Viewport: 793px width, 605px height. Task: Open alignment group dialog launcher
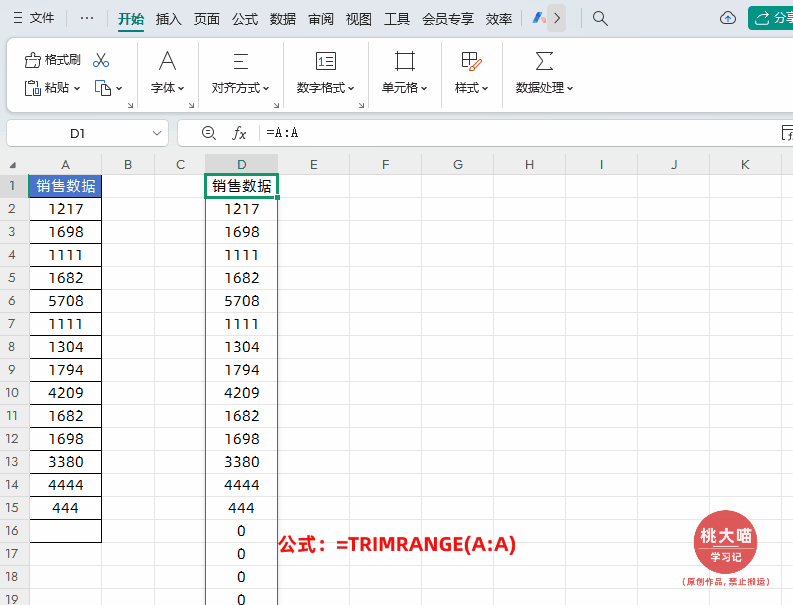[276, 105]
